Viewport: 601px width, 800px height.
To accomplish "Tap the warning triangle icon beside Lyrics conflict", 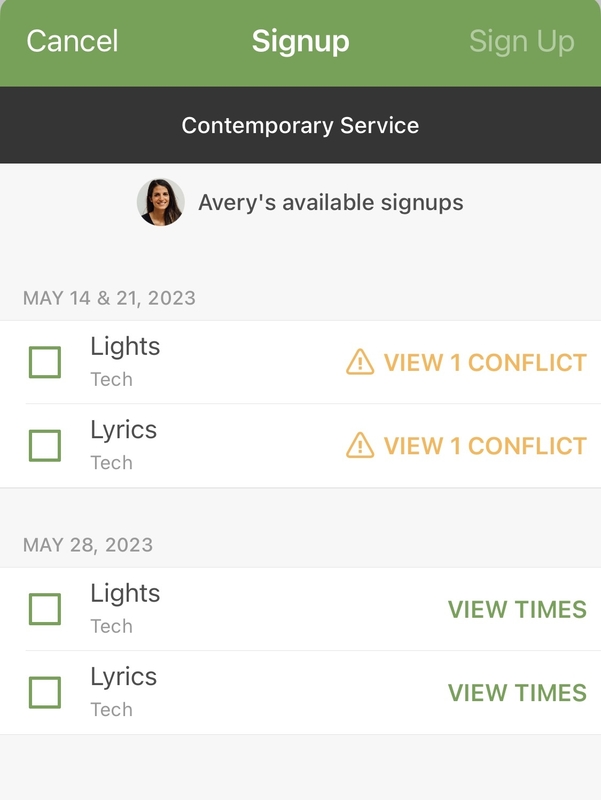I will [x=360, y=445].
